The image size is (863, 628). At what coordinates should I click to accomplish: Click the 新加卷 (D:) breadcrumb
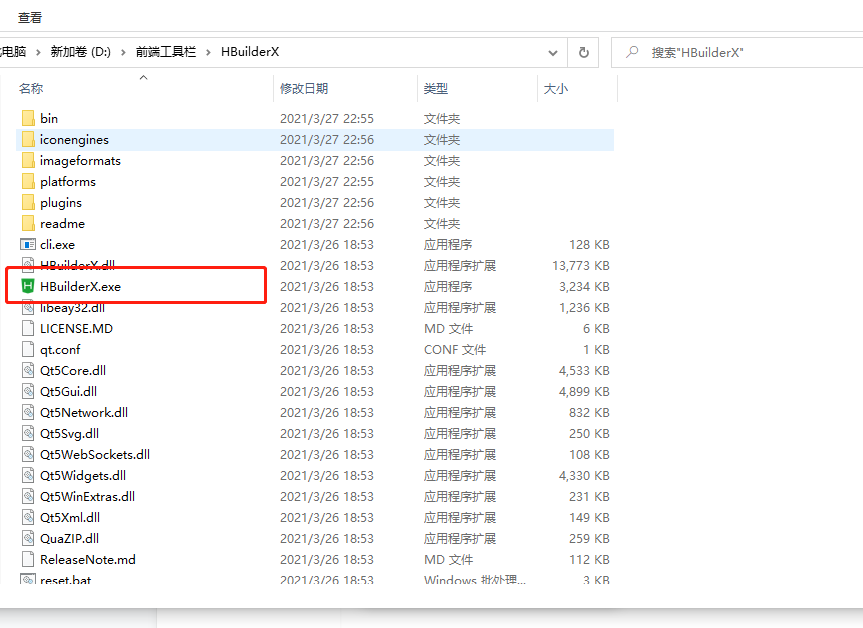pyautogui.click(x=80, y=52)
